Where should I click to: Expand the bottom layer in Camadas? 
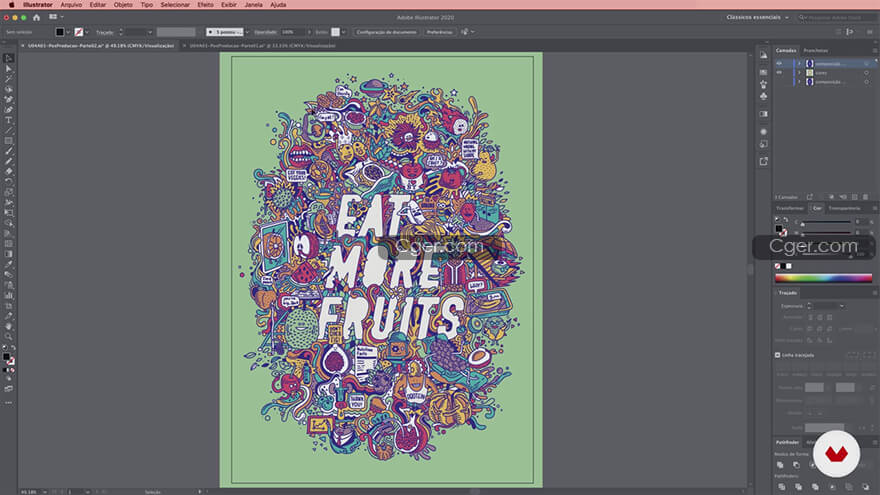(x=799, y=82)
